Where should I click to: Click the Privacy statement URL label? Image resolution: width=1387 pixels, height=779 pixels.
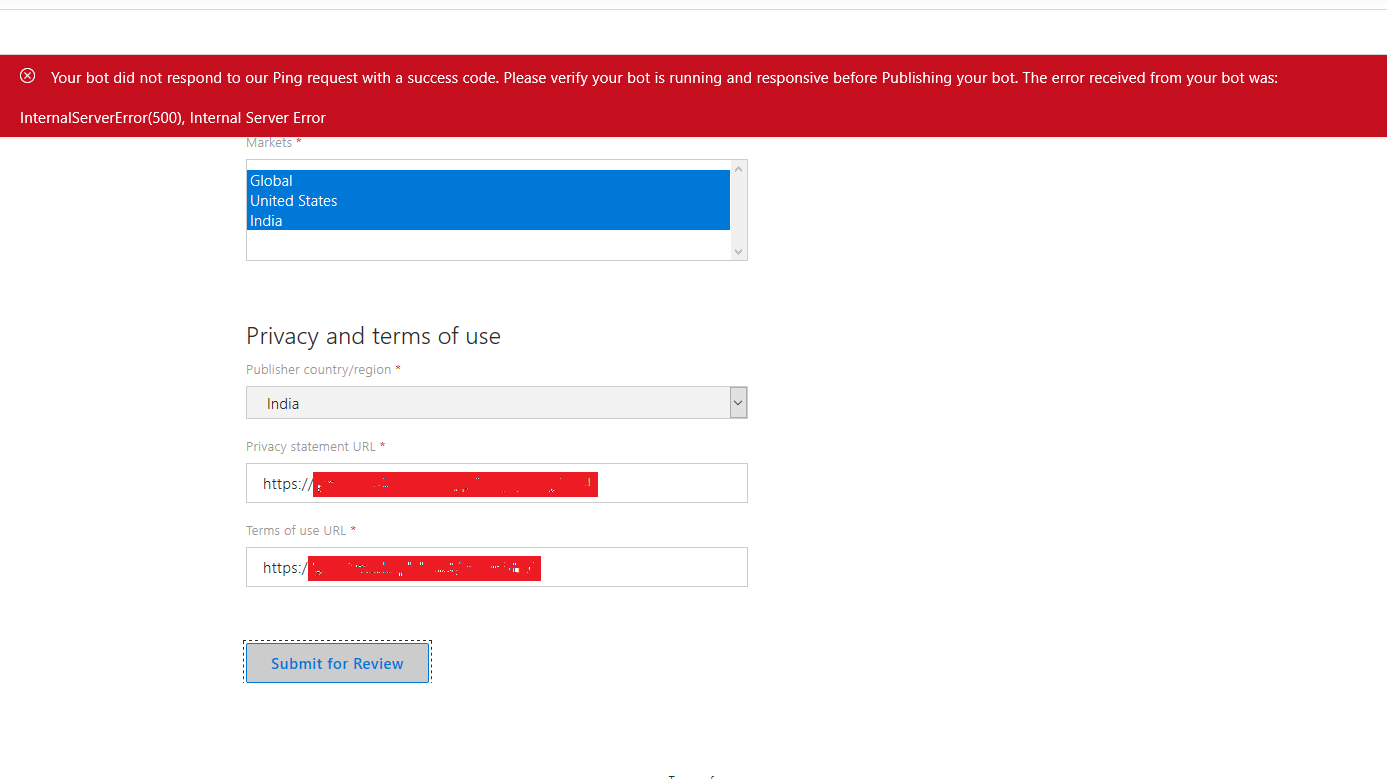point(315,446)
